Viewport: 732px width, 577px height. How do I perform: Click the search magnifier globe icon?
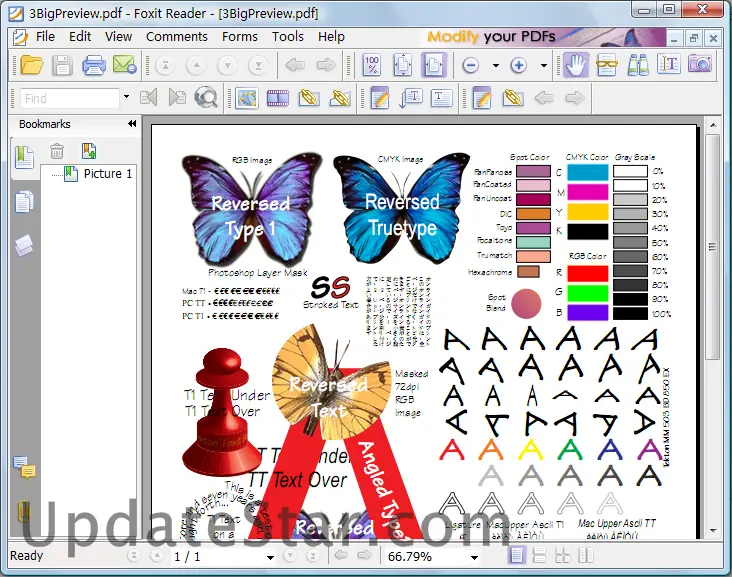(206, 98)
